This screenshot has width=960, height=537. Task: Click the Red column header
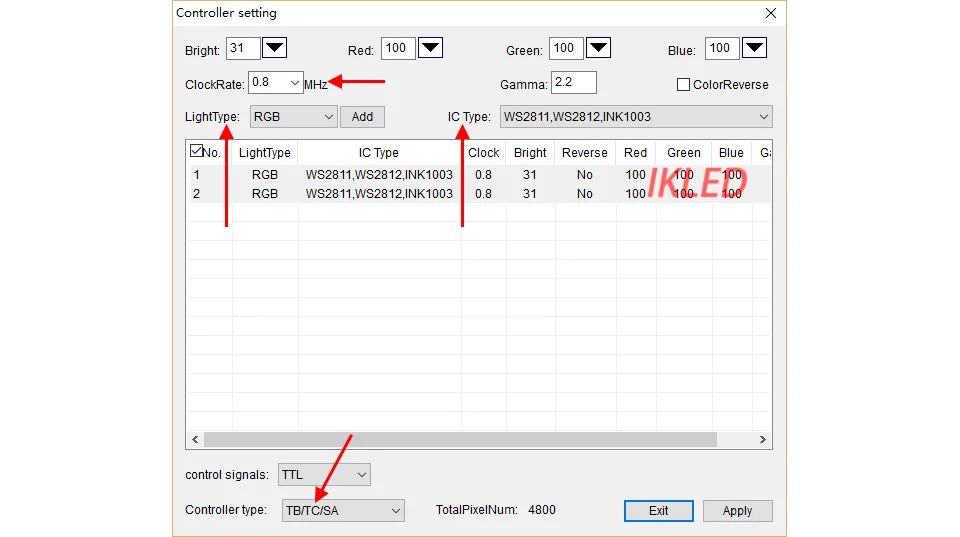click(x=636, y=152)
